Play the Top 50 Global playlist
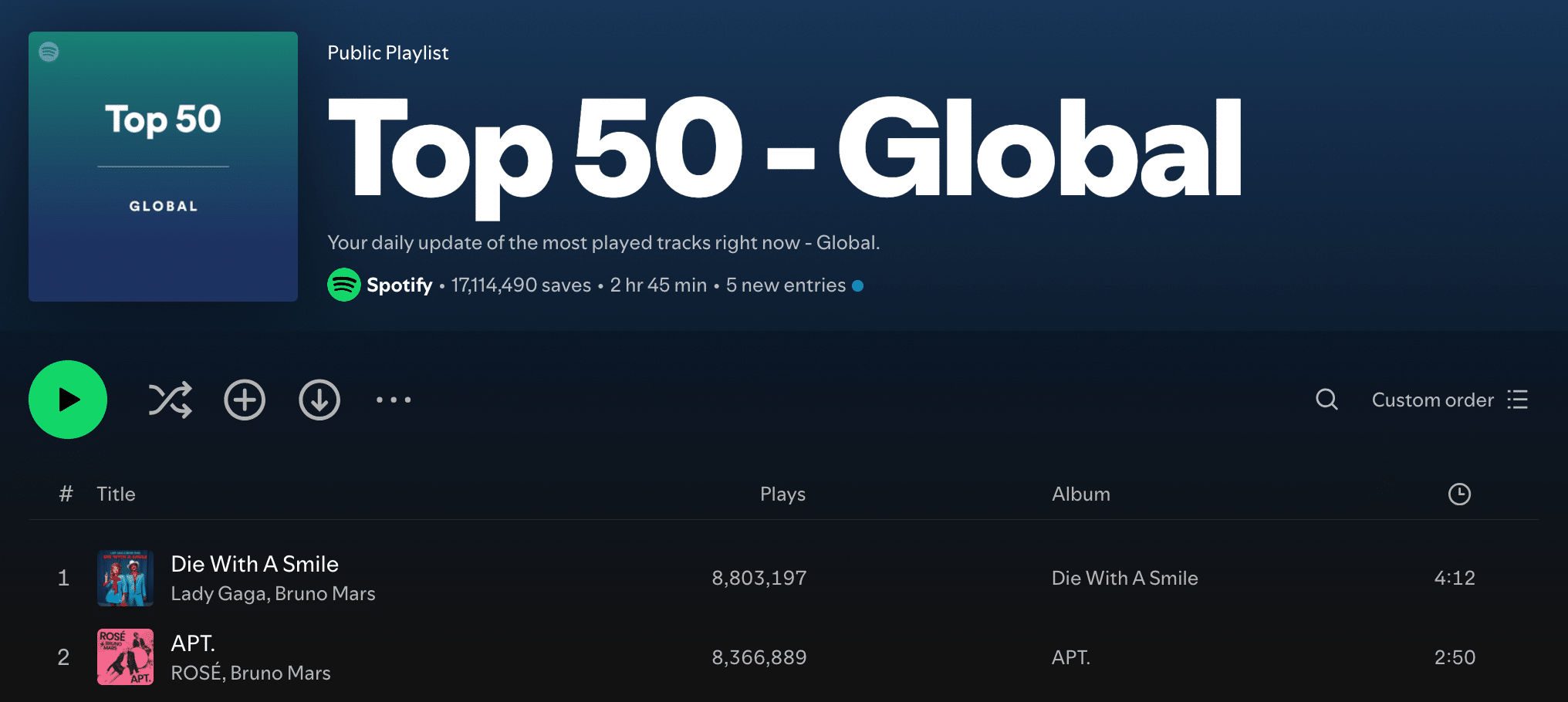 point(68,400)
